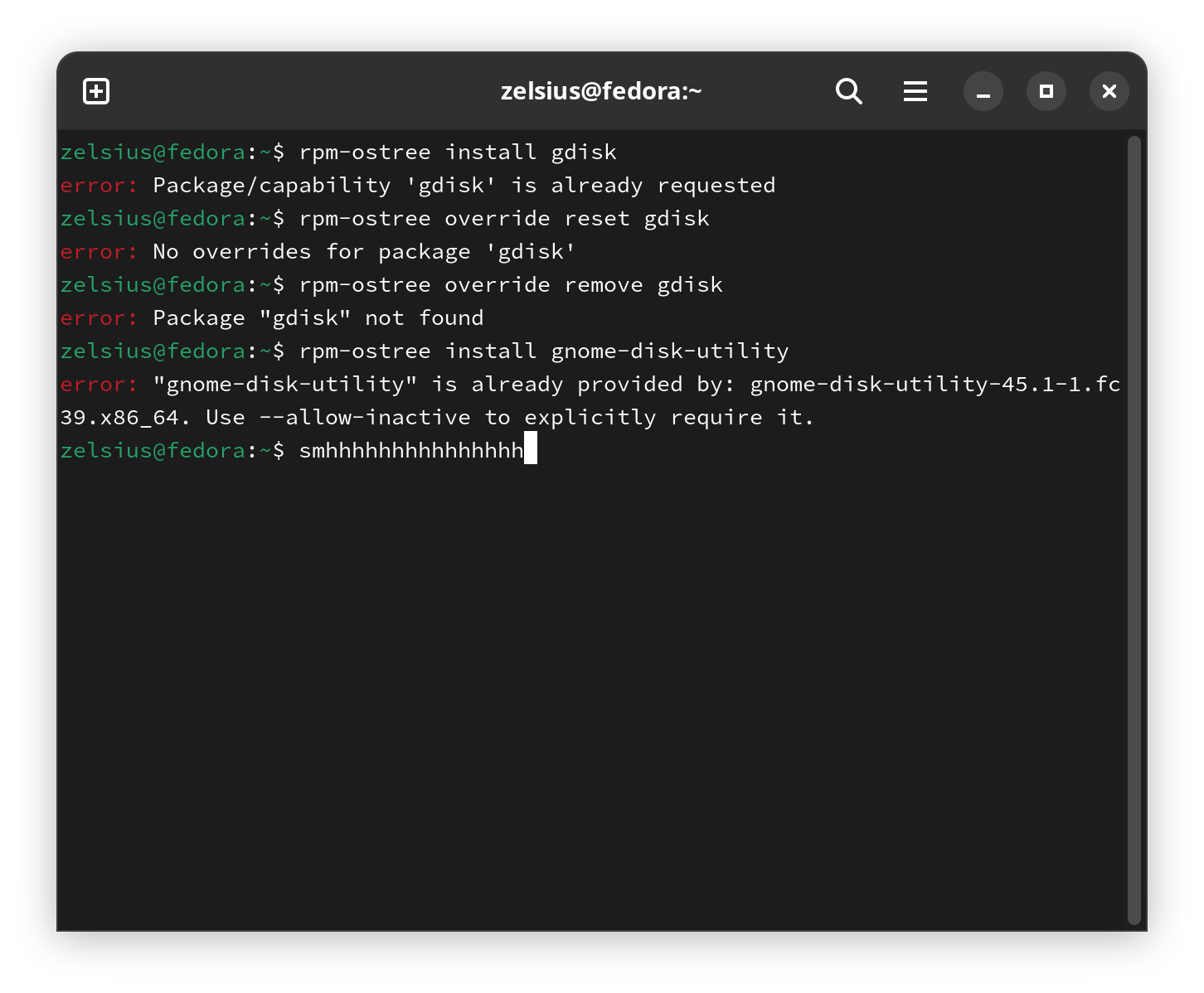Minimize the terminal window

pos(983,91)
